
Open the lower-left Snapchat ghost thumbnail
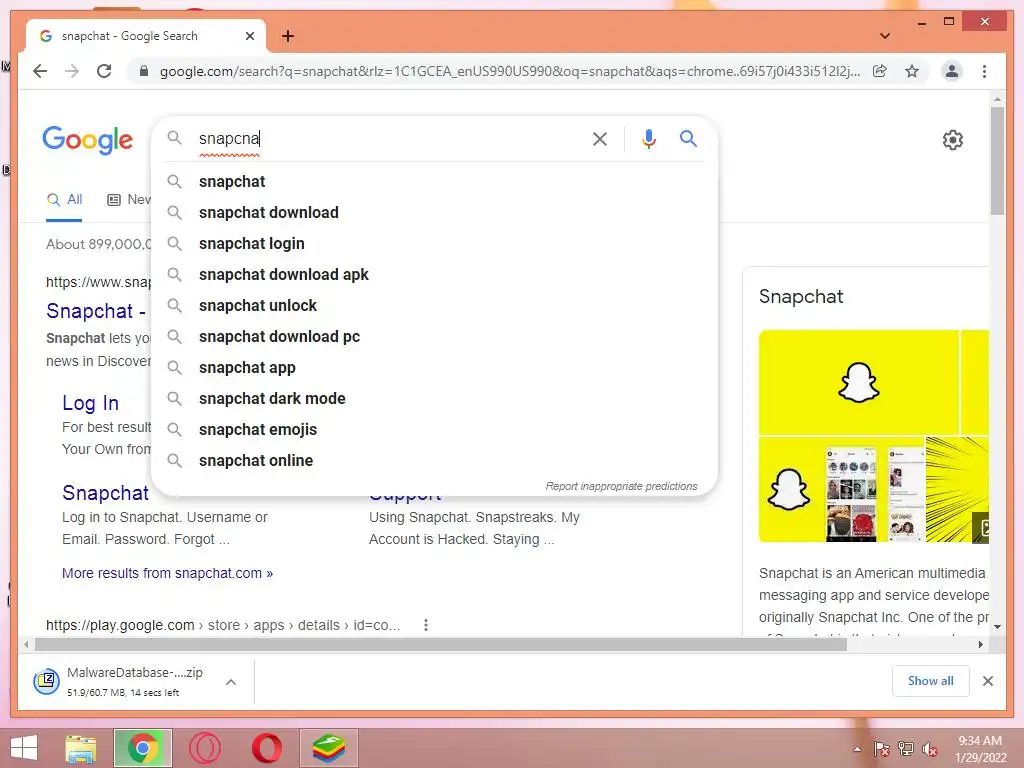click(x=790, y=490)
